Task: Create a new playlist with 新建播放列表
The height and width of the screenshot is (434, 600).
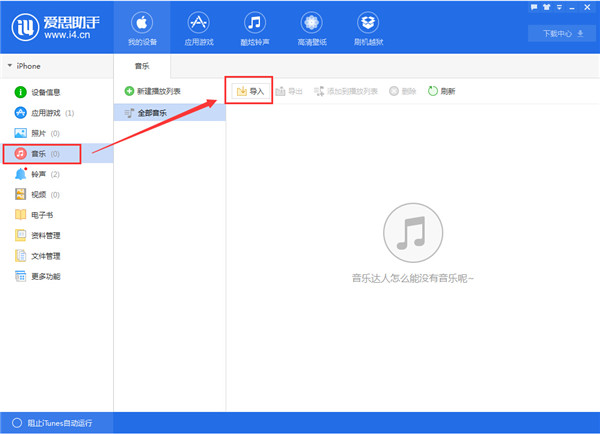Action: [153, 91]
